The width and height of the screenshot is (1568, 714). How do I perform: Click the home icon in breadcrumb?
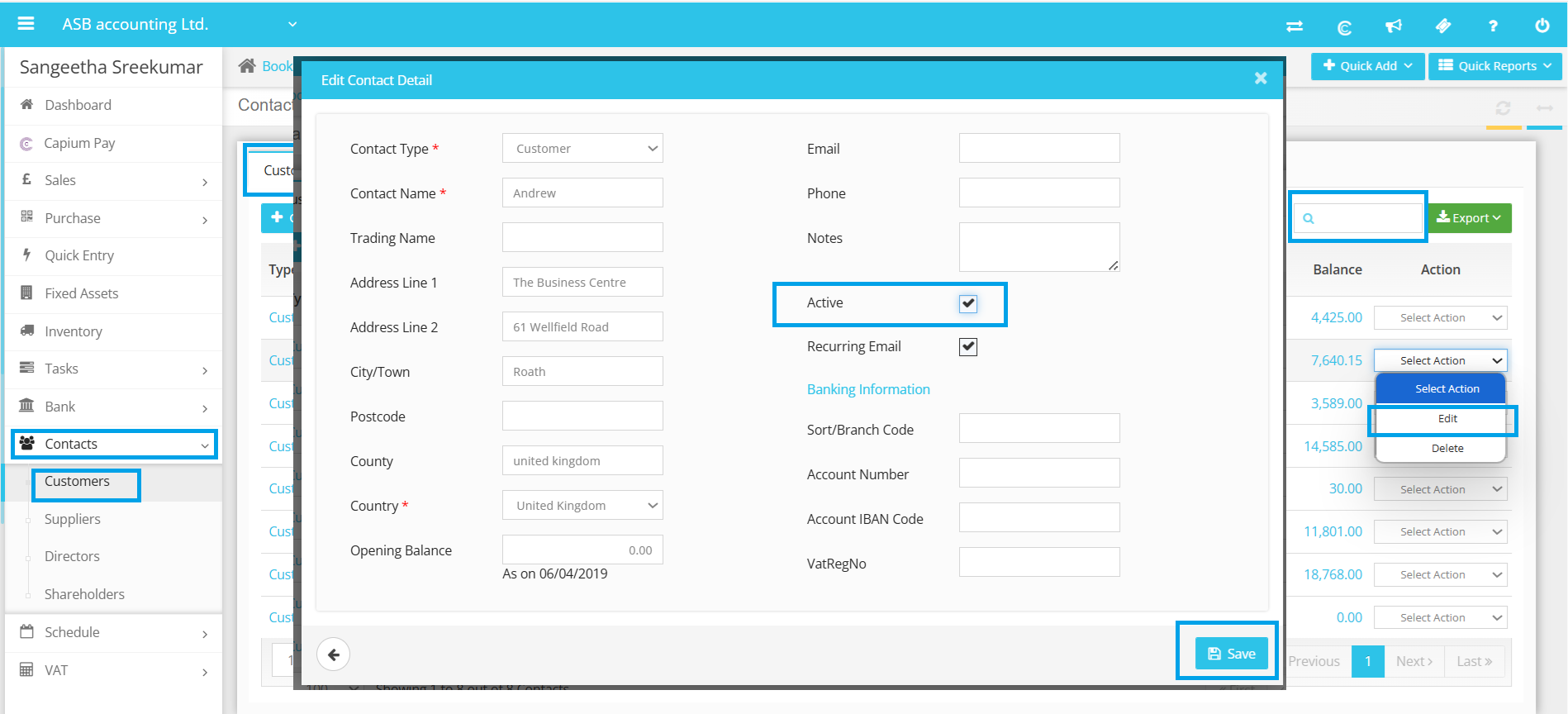[246, 66]
